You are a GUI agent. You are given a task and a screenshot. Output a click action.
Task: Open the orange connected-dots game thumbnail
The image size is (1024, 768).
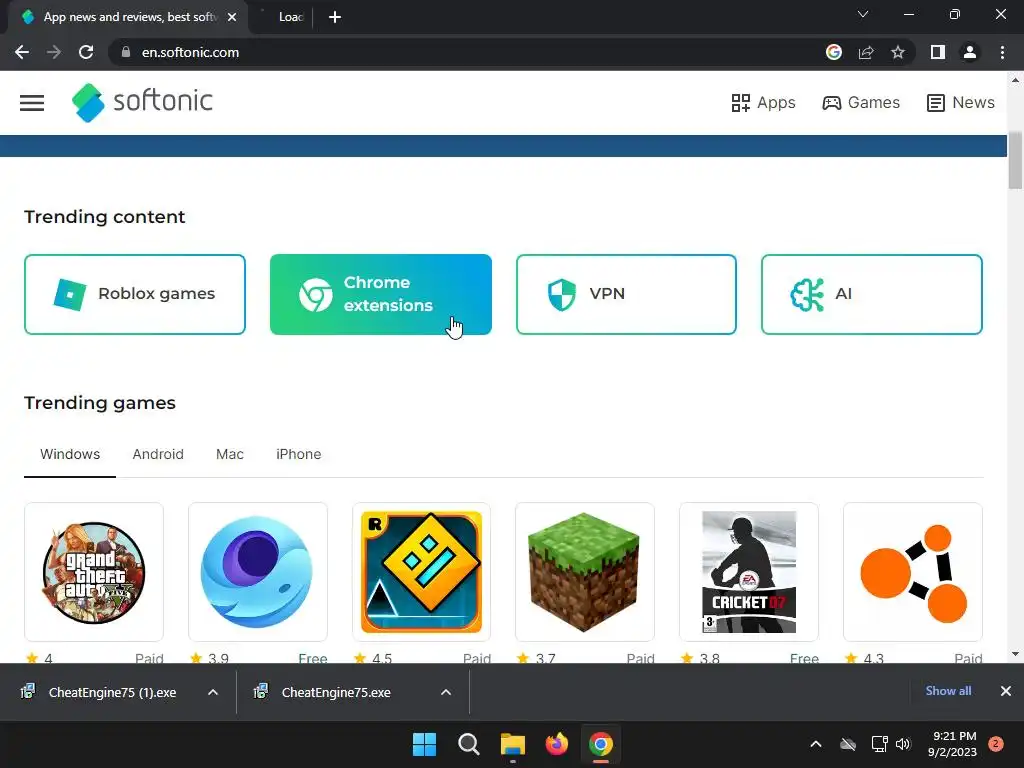[x=912, y=572]
